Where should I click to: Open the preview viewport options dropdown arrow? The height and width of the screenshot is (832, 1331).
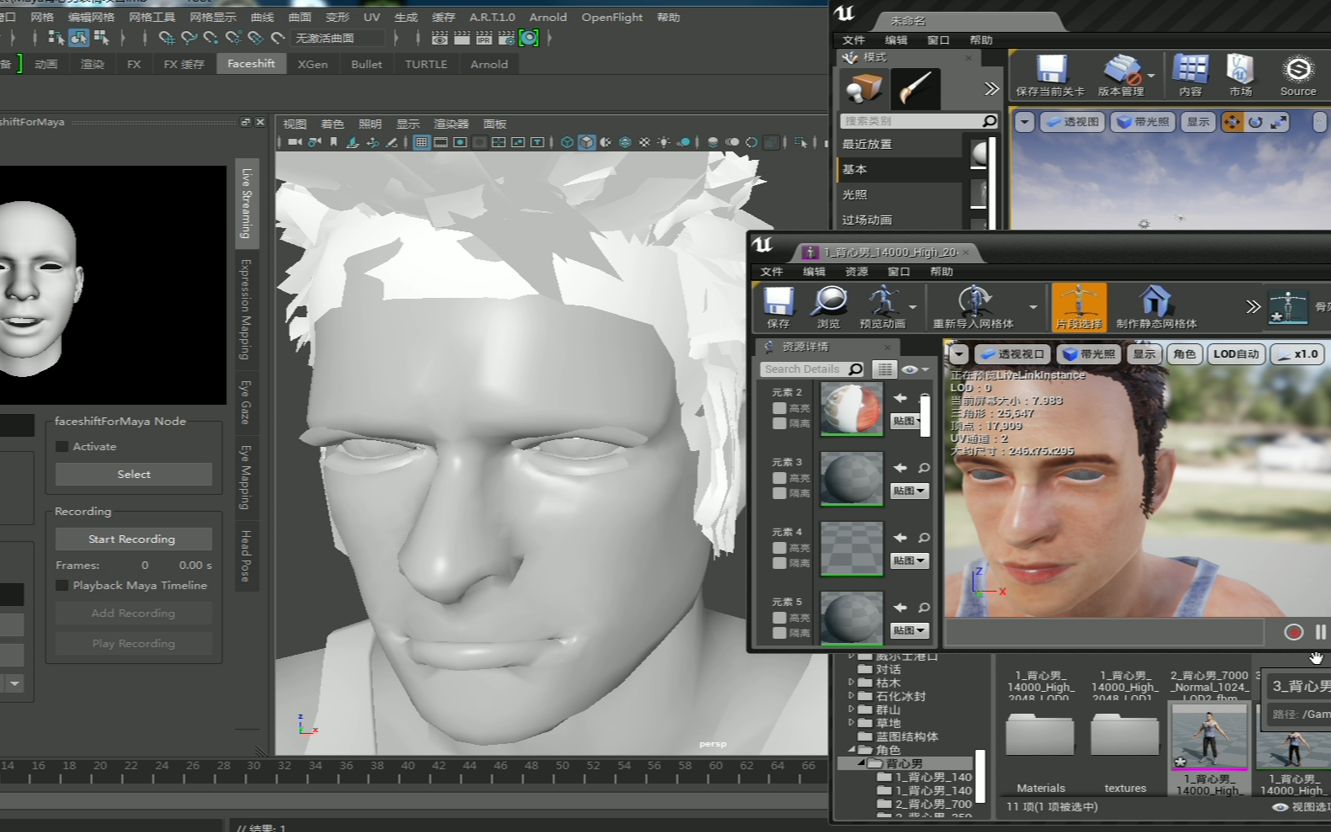959,353
